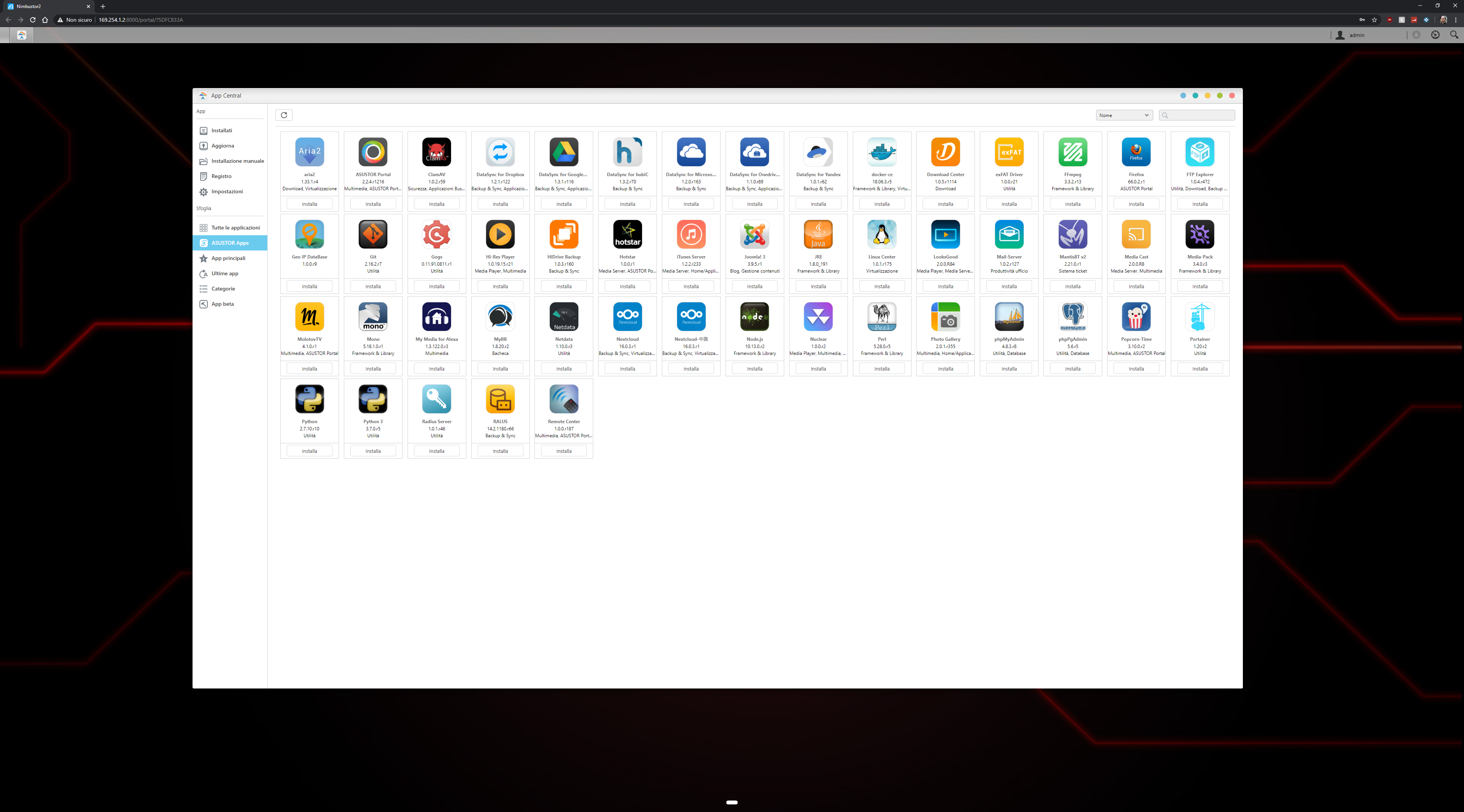Open the Firefox app icon
Viewport: 1464px width, 812px height.
[1137, 152]
